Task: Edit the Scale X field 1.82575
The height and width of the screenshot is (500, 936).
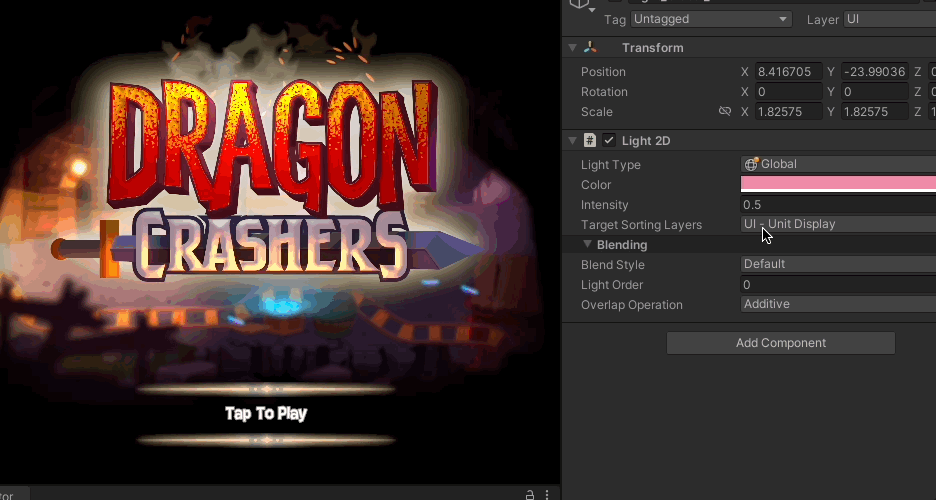Action: [789, 112]
